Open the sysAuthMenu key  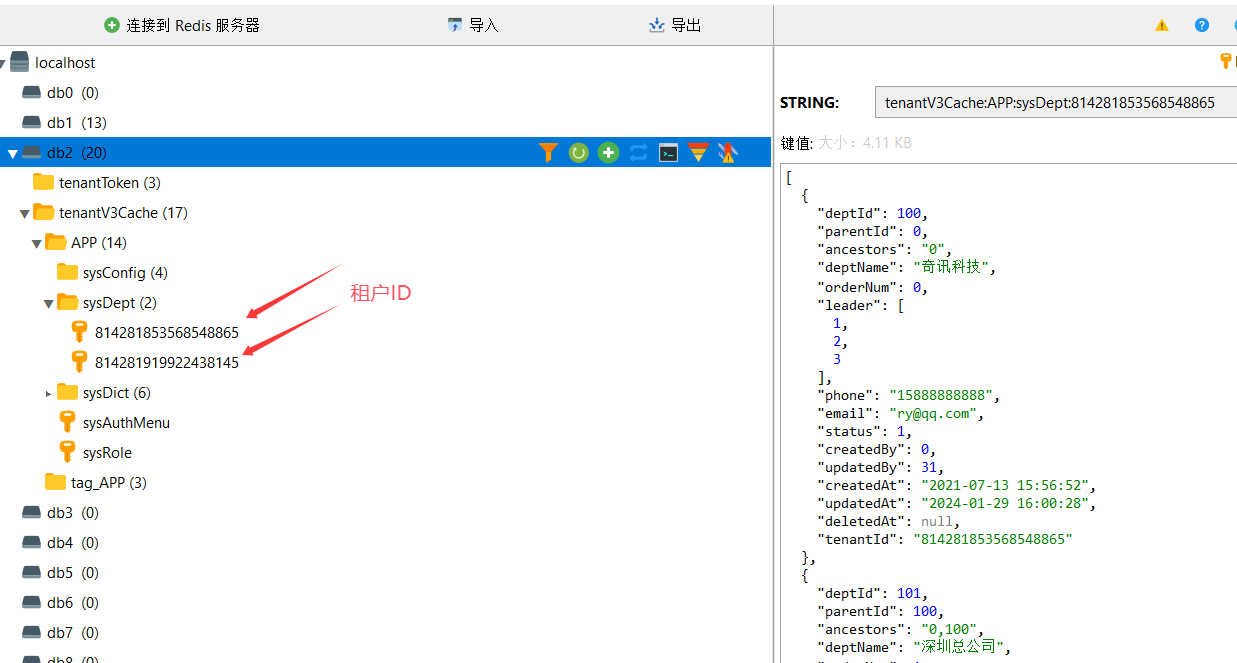pyautogui.click(x=126, y=423)
